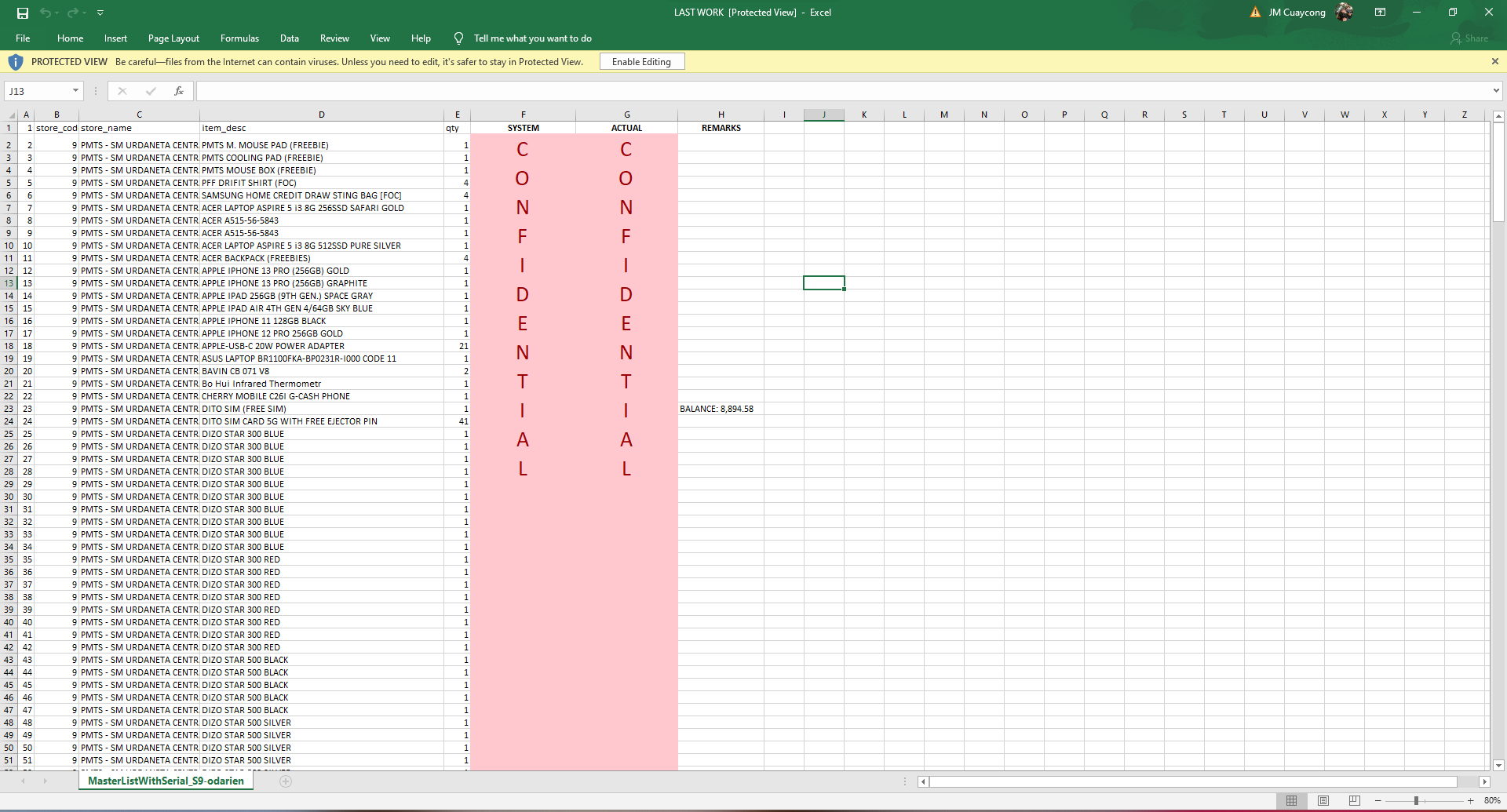Select column H header
Viewport: 1507px width, 812px height.
pyautogui.click(x=721, y=115)
